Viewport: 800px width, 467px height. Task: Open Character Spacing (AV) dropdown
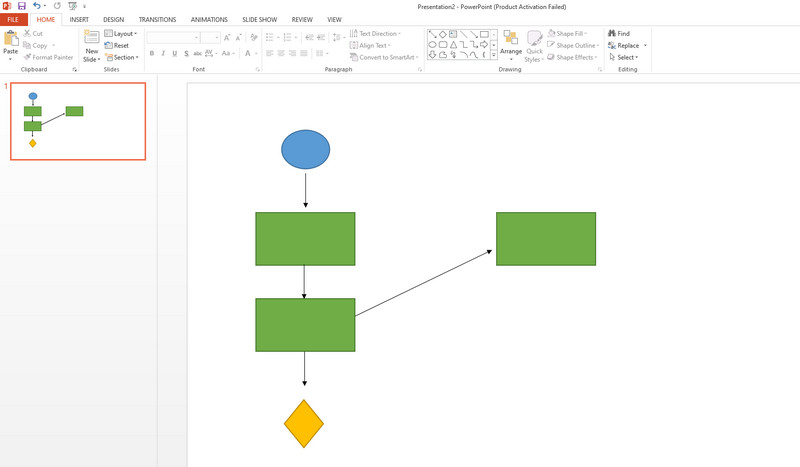point(211,53)
